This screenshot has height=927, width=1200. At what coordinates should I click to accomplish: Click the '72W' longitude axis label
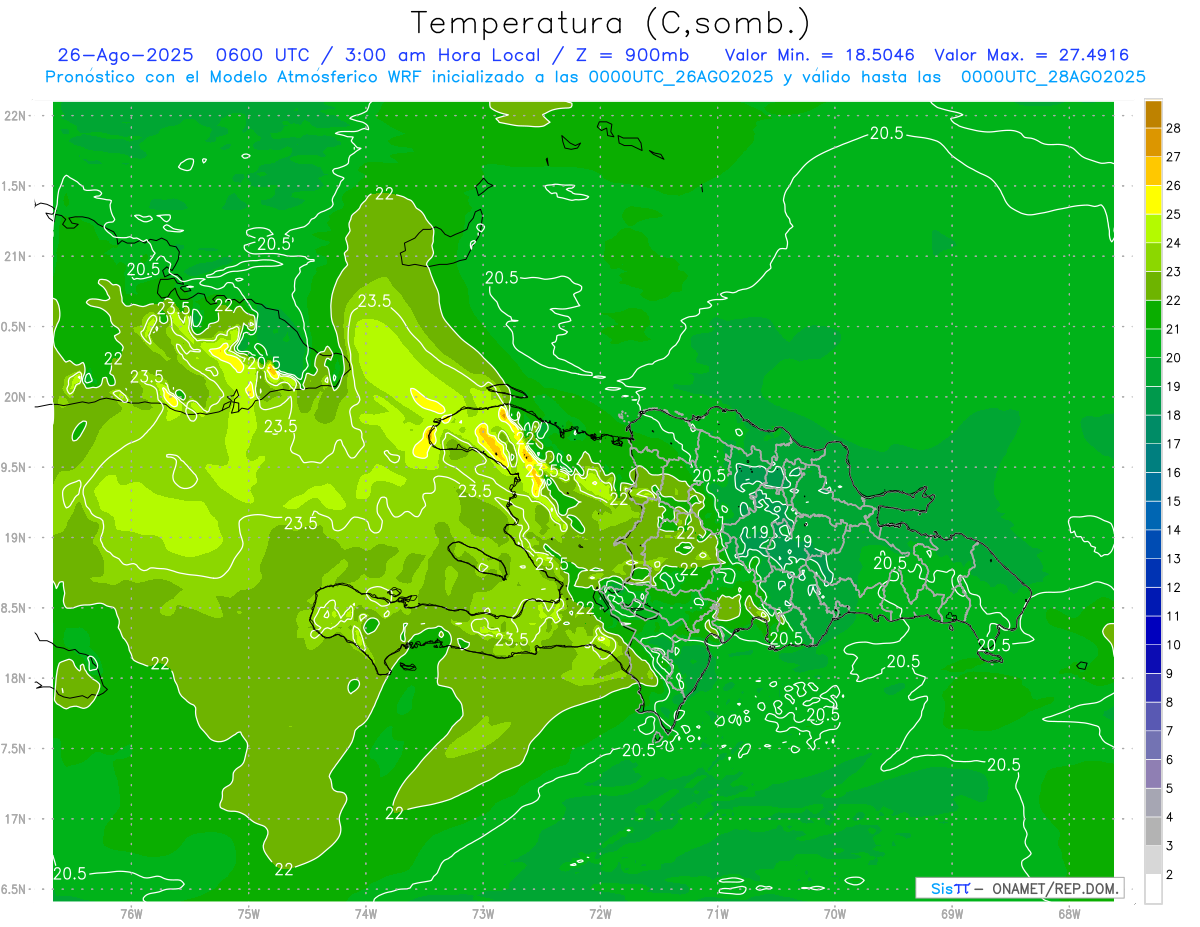click(x=600, y=913)
